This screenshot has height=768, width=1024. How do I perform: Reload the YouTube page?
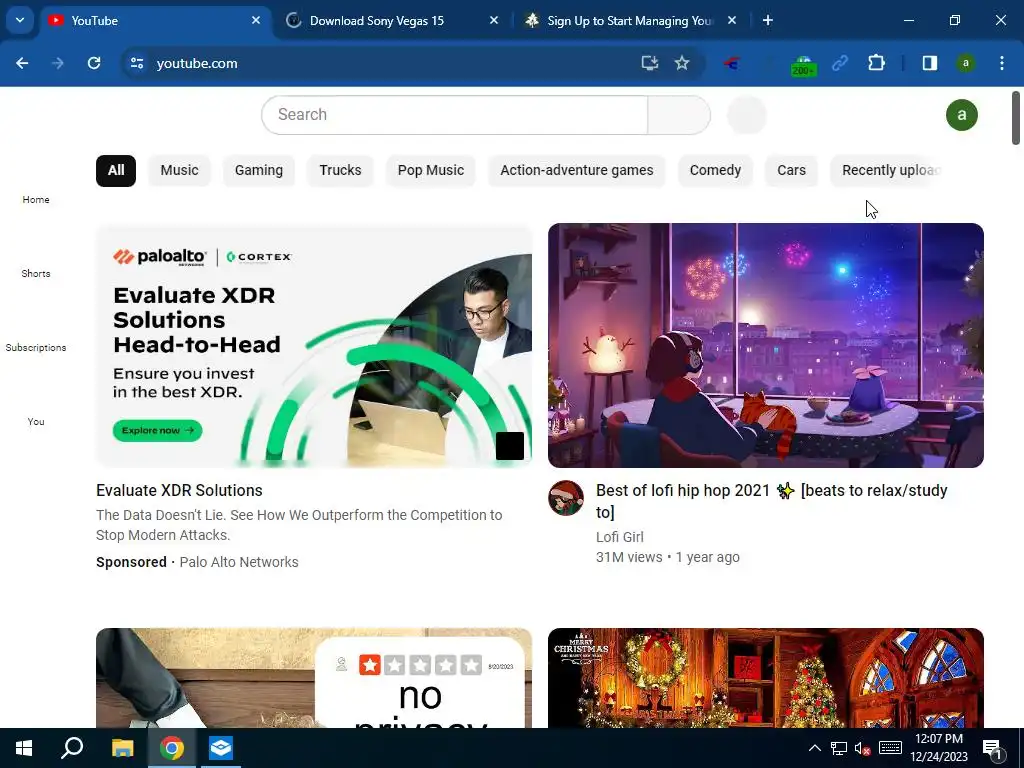[94, 63]
